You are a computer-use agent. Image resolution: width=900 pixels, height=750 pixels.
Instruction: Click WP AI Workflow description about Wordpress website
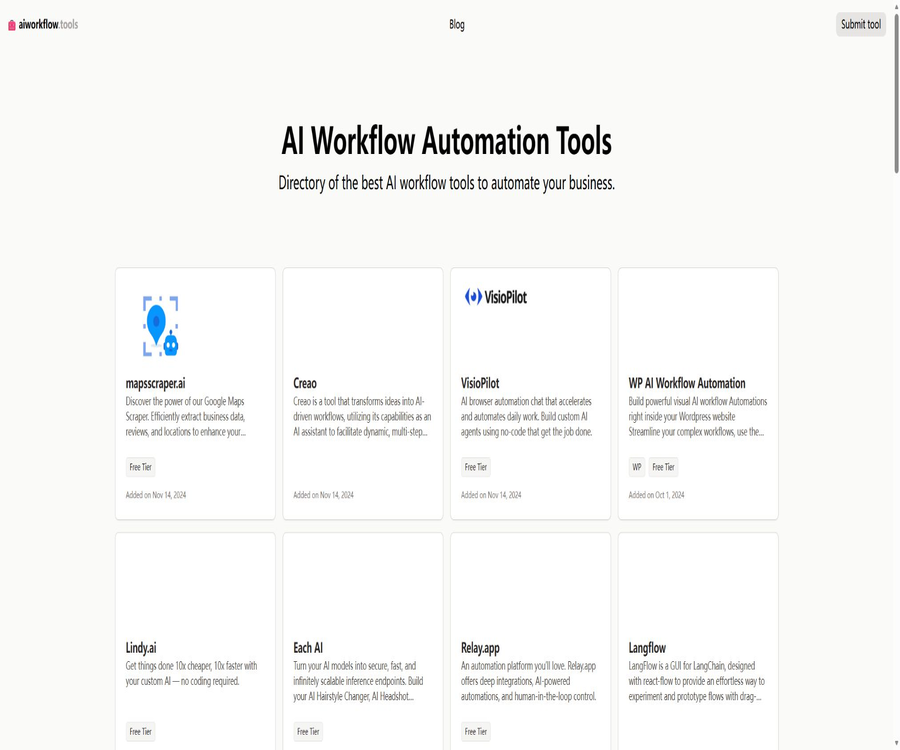[697, 417]
